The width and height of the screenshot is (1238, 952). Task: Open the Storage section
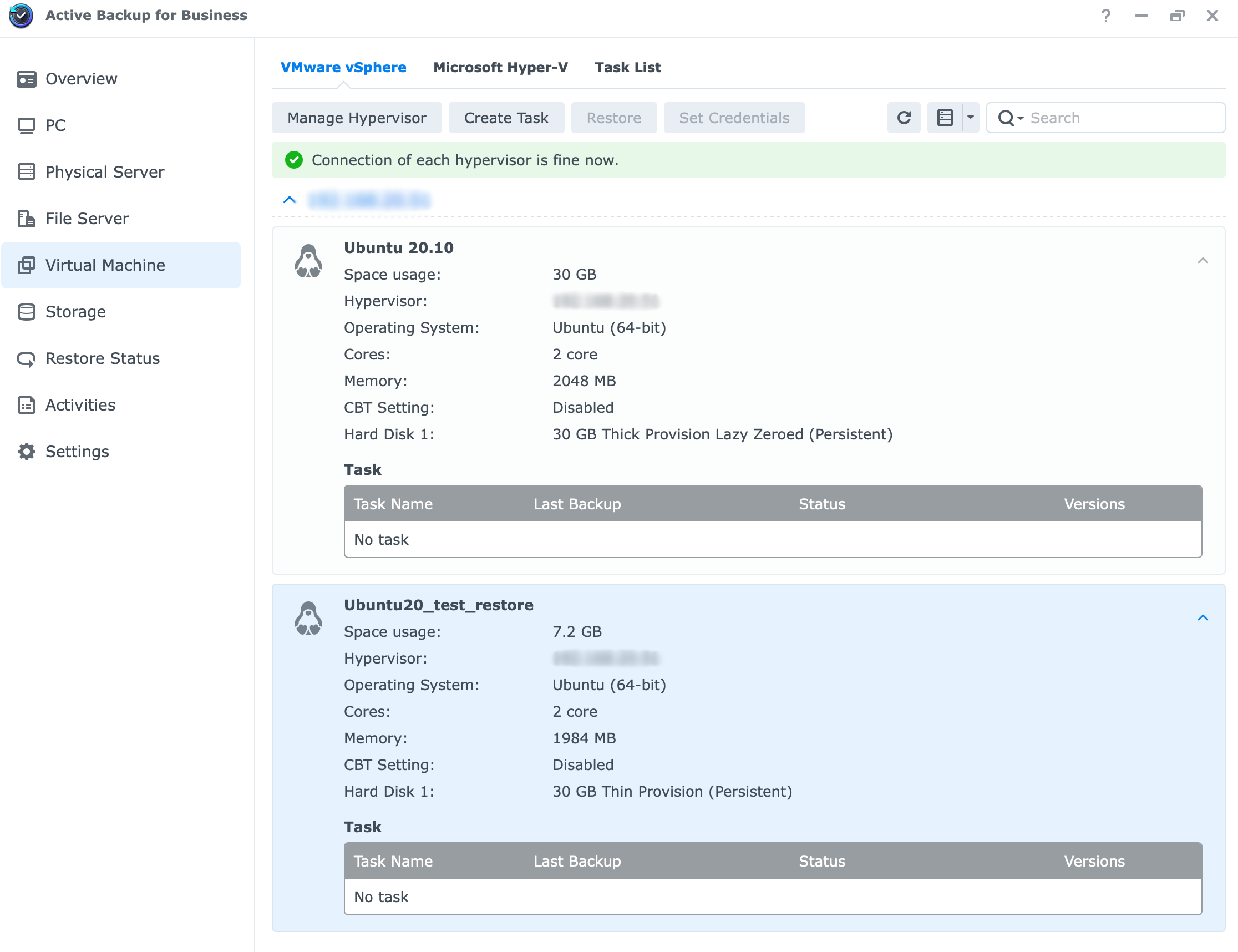[121, 312]
